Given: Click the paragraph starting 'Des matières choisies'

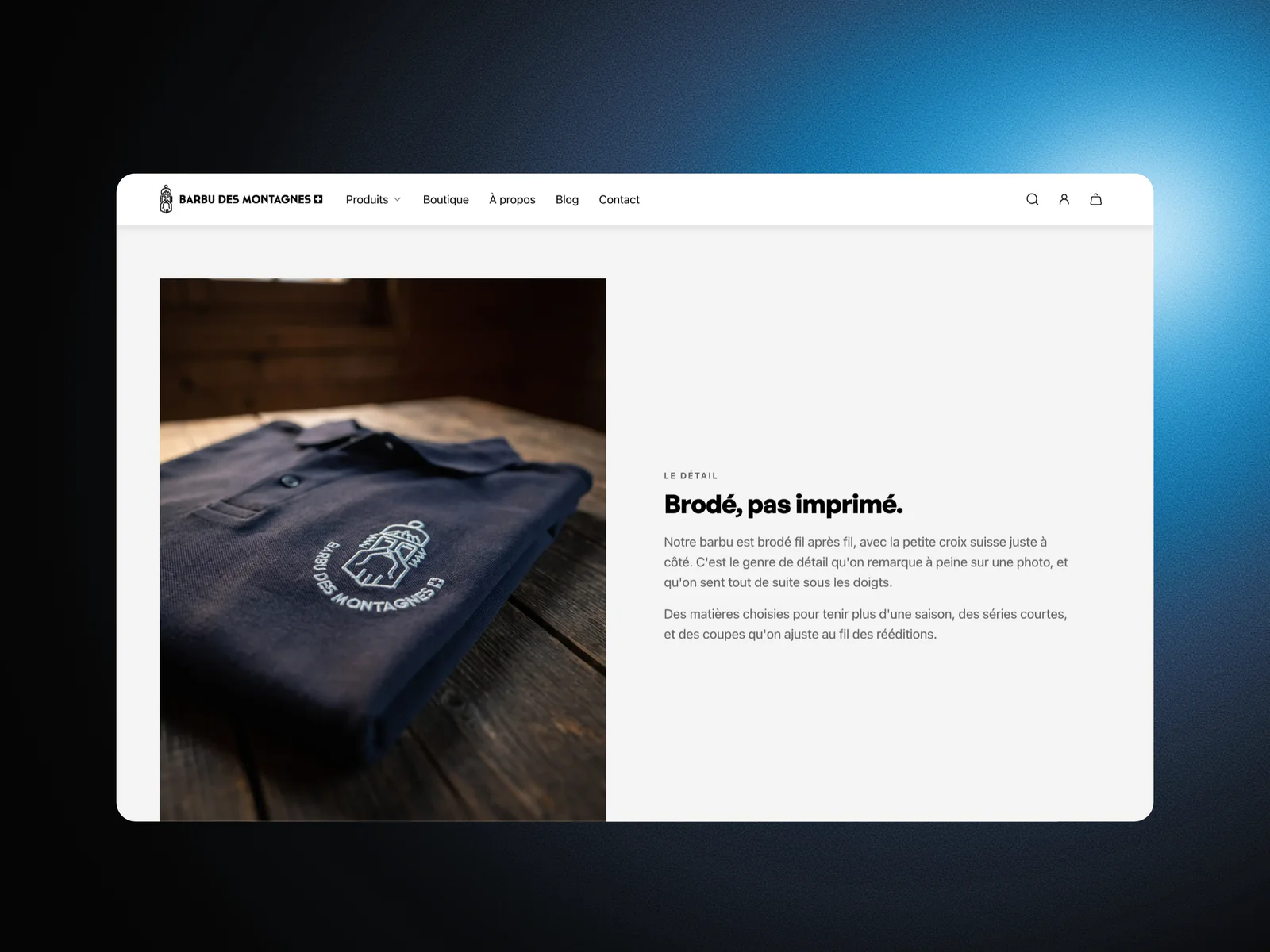Looking at the screenshot, I should click(865, 624).
